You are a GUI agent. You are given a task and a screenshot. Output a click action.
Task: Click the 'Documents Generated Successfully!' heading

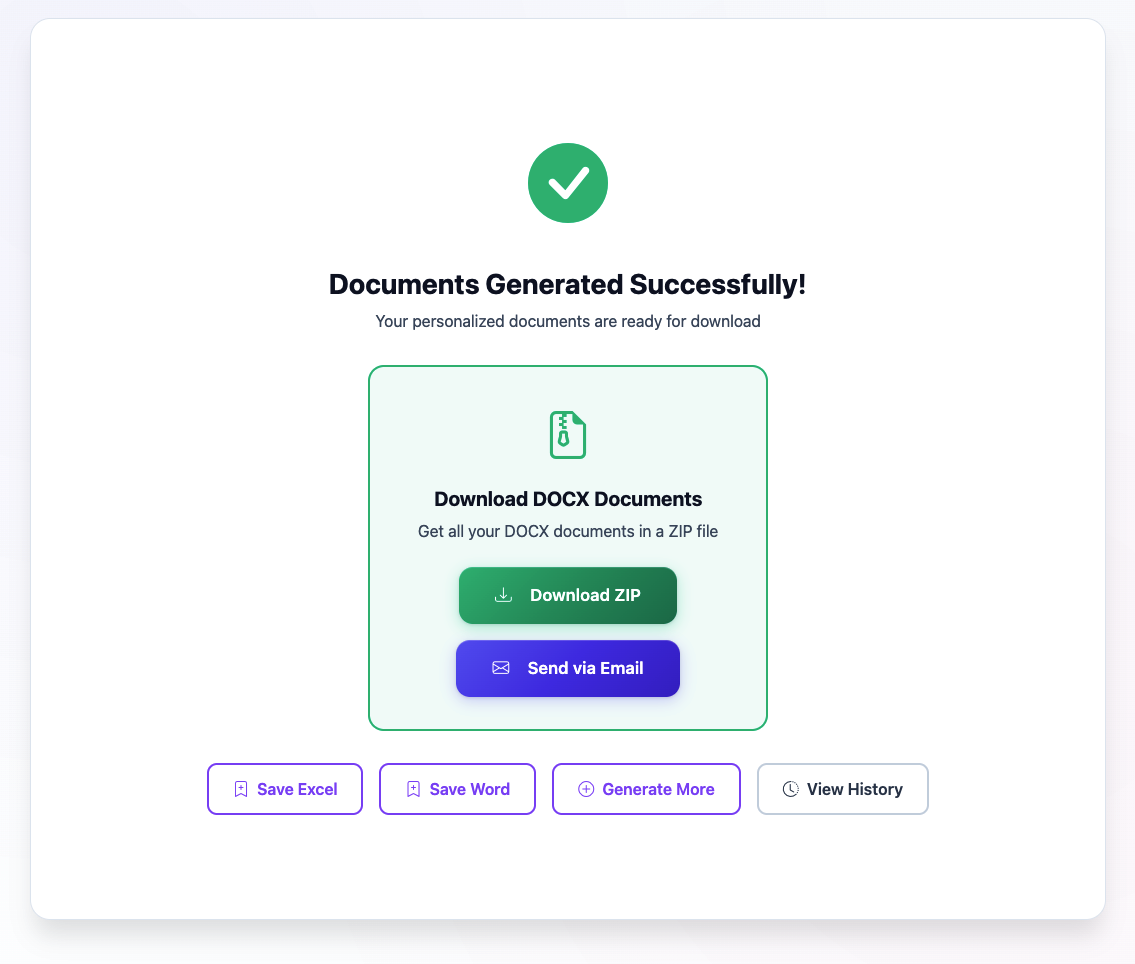567,284
